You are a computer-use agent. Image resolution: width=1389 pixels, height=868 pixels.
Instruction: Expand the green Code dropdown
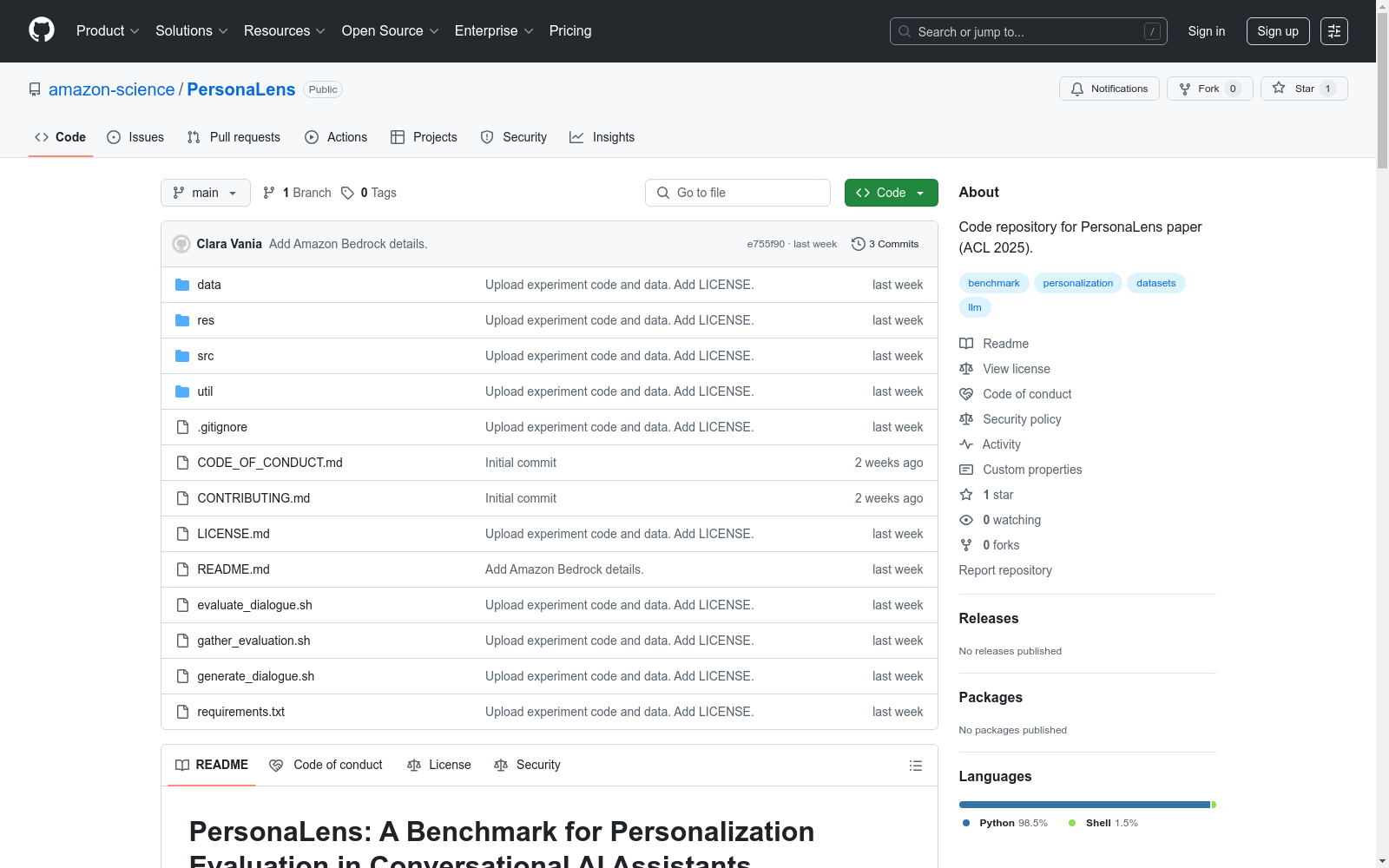(891, 193)
